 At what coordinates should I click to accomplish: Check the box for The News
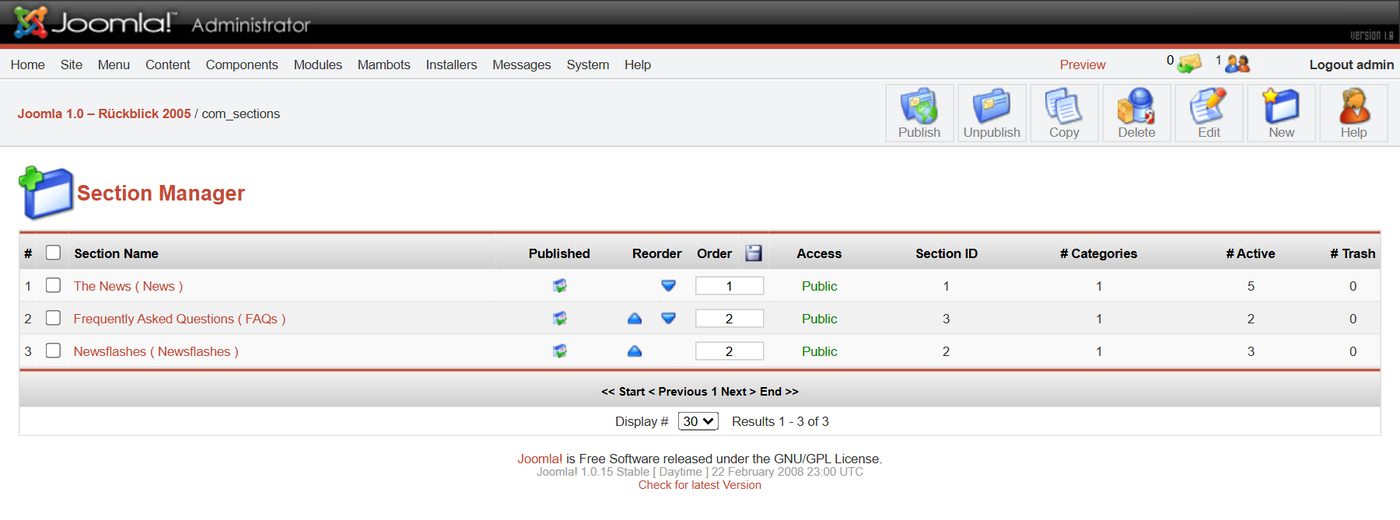click(54, 286)
